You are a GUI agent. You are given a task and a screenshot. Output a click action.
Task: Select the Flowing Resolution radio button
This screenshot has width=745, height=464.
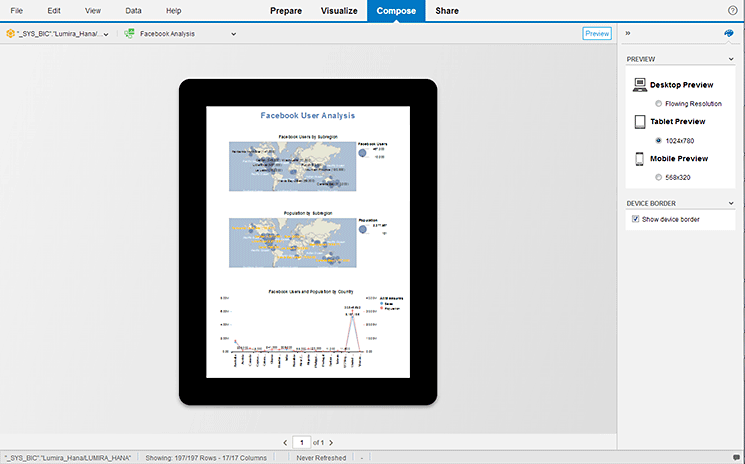point(658,103)
